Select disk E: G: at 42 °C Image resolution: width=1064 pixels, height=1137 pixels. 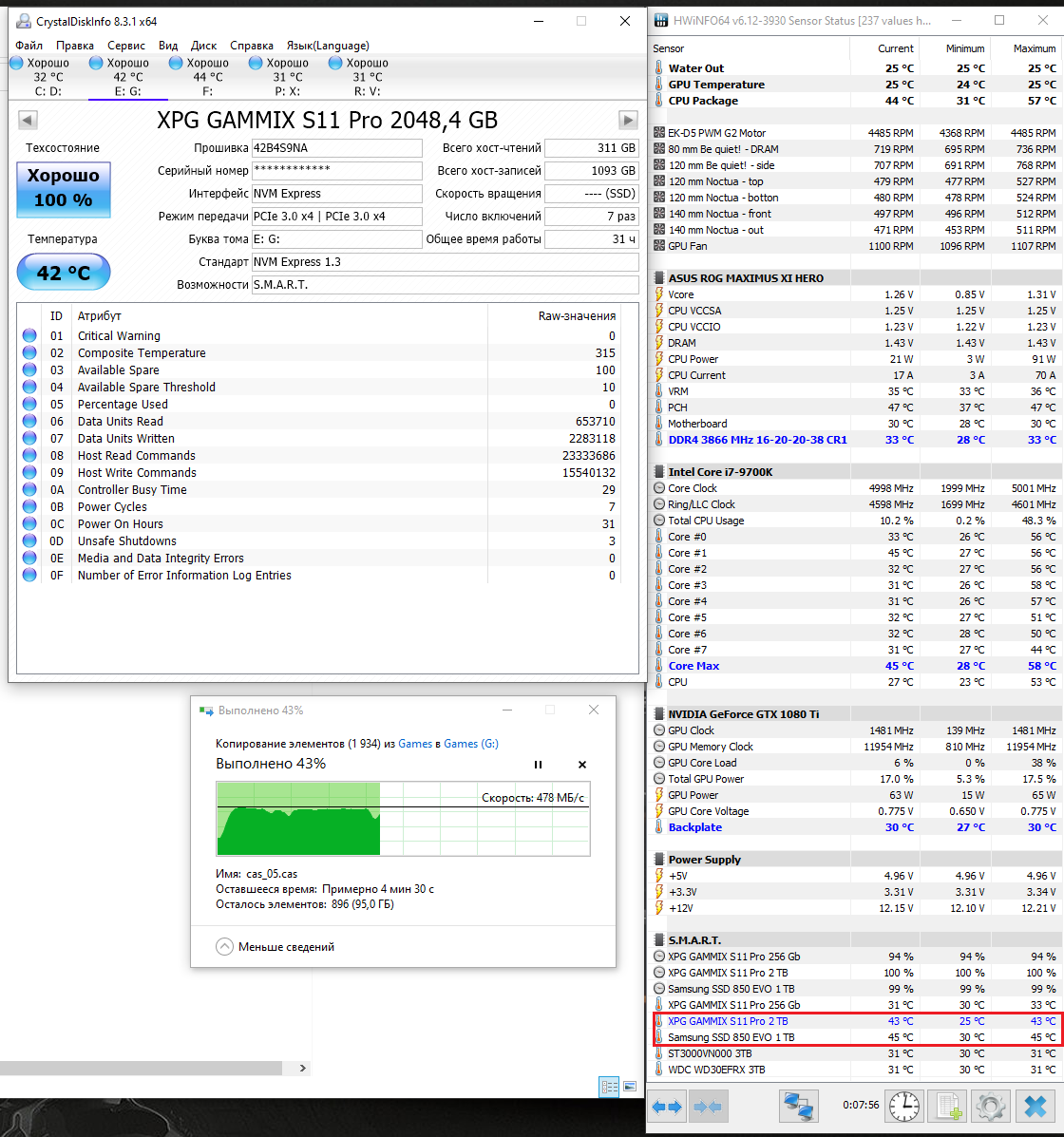pyautogui.click(x=127, y=77)
